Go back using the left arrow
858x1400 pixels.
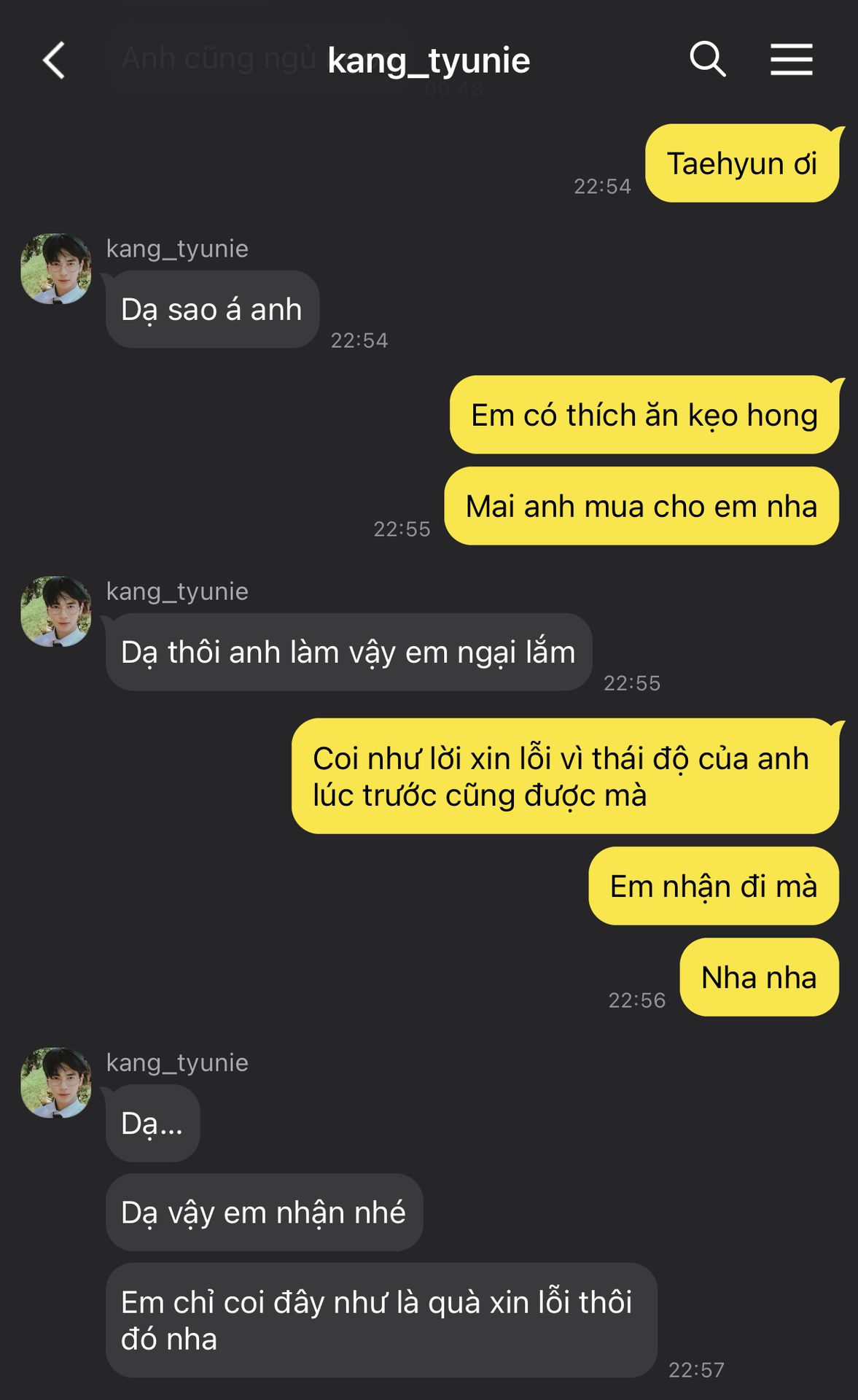54,60
